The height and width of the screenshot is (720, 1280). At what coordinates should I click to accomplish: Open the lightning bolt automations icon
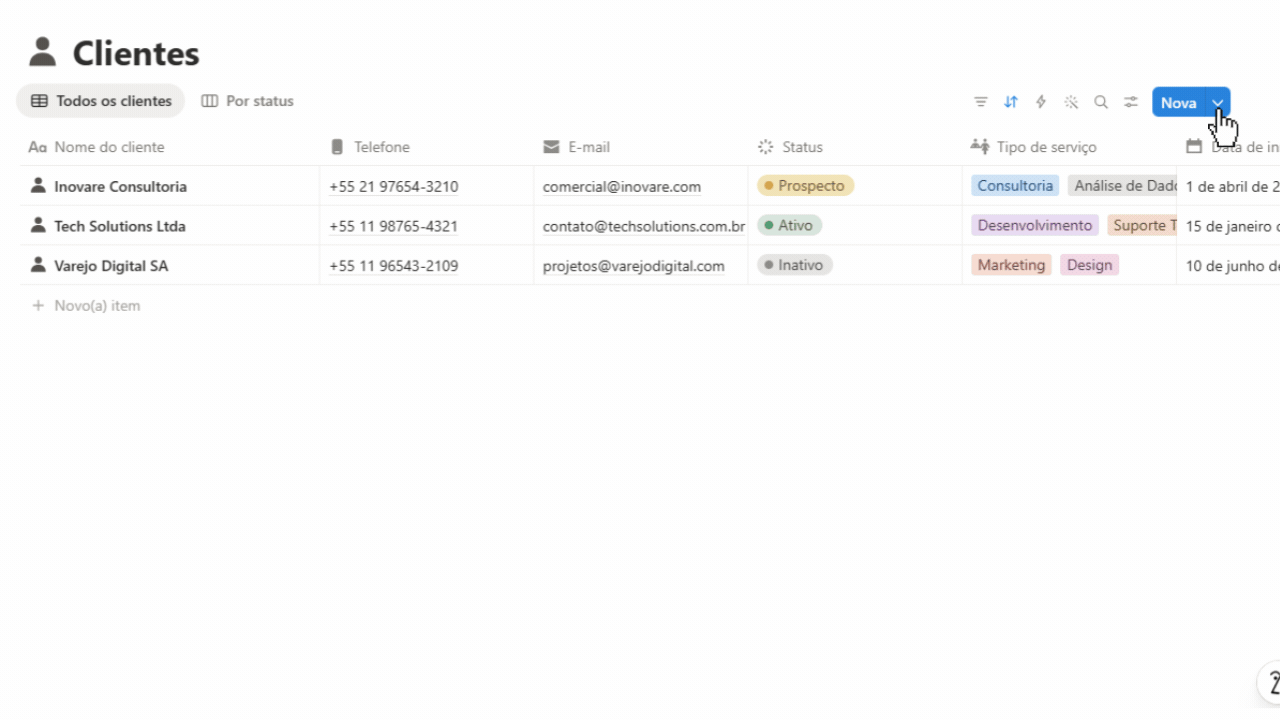(1041, 102)
